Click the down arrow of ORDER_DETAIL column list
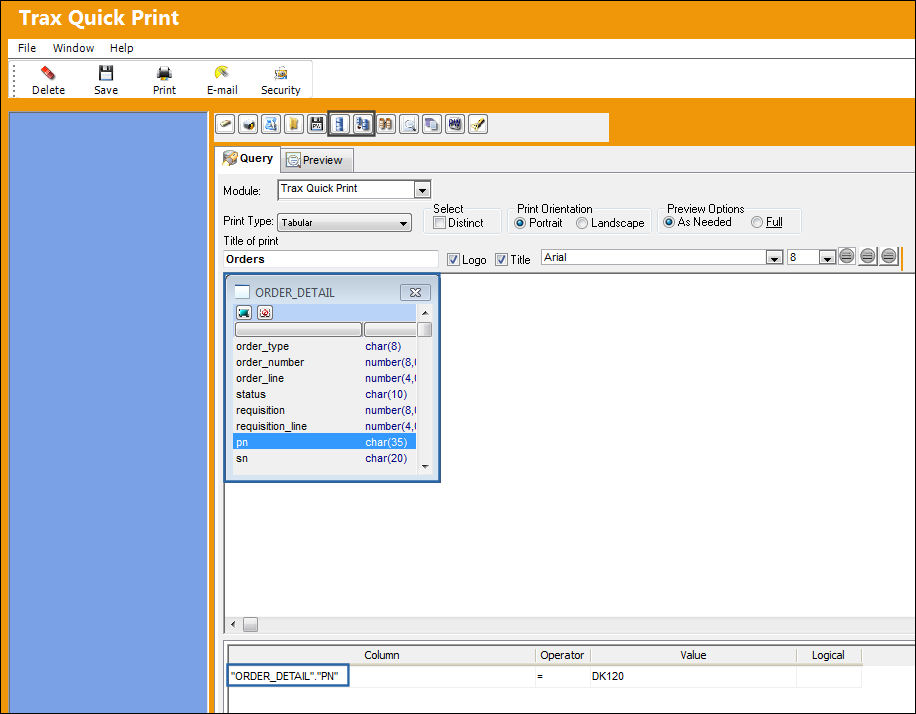 click(425, 466)
